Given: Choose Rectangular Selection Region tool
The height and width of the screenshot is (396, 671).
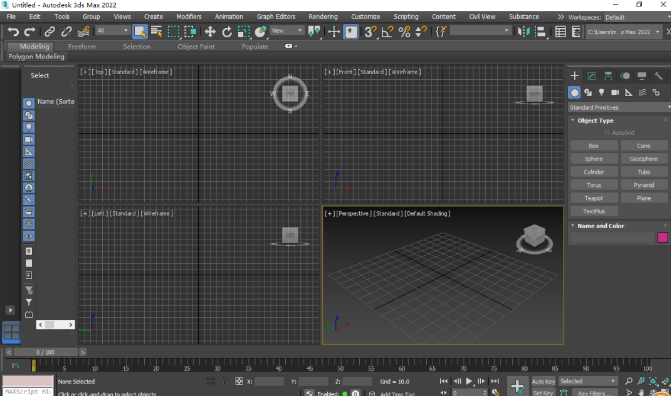Looking at the screenshot, I should click(173, 32).
